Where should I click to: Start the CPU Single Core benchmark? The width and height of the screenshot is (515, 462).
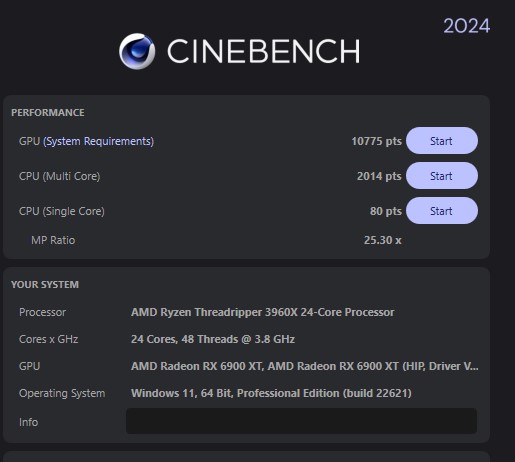click(442, 211)
